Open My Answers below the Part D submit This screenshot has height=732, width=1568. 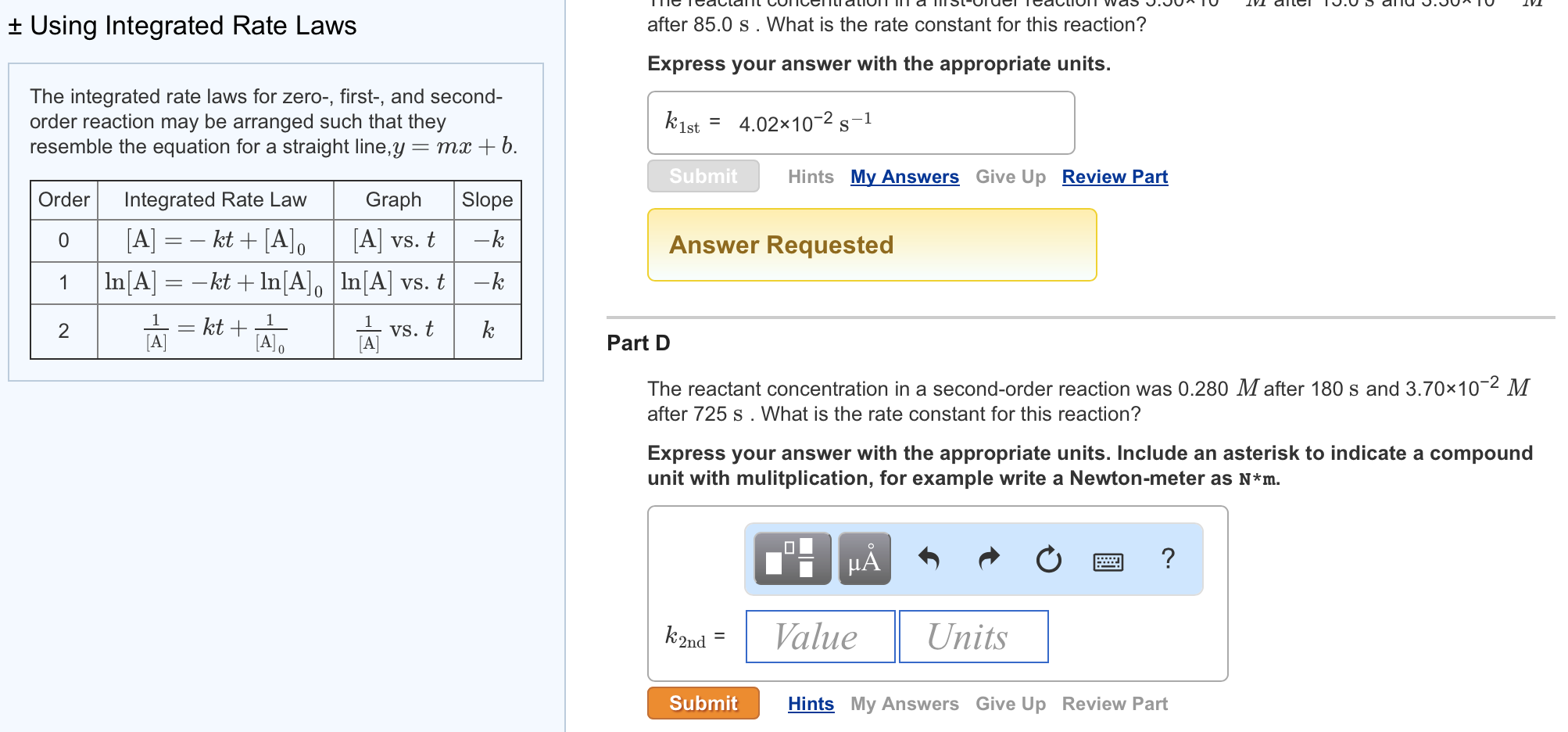click(x=904, y=703)
